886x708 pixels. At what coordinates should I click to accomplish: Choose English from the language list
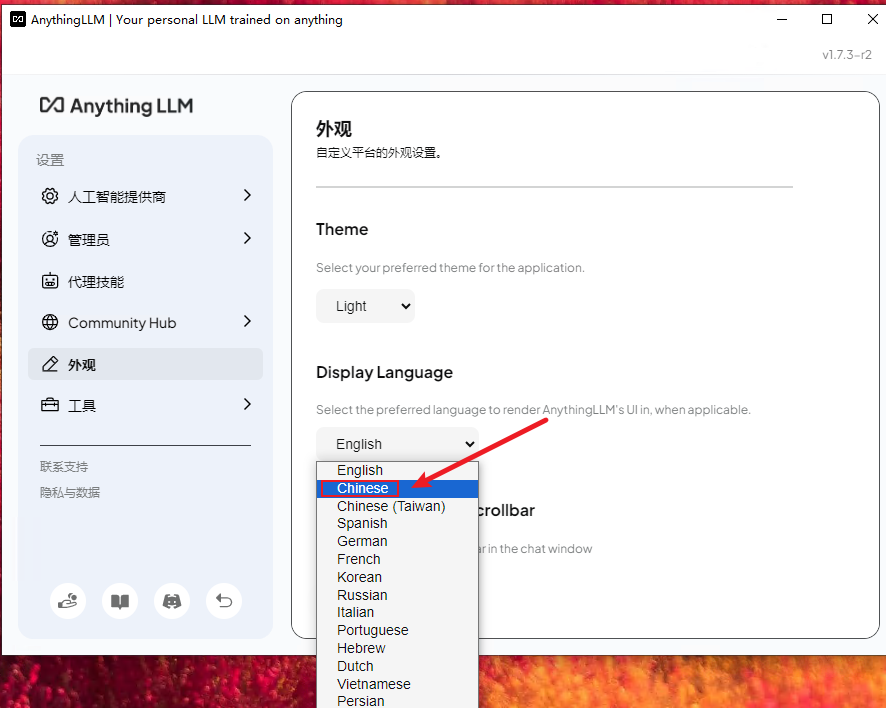pos(397,470)
